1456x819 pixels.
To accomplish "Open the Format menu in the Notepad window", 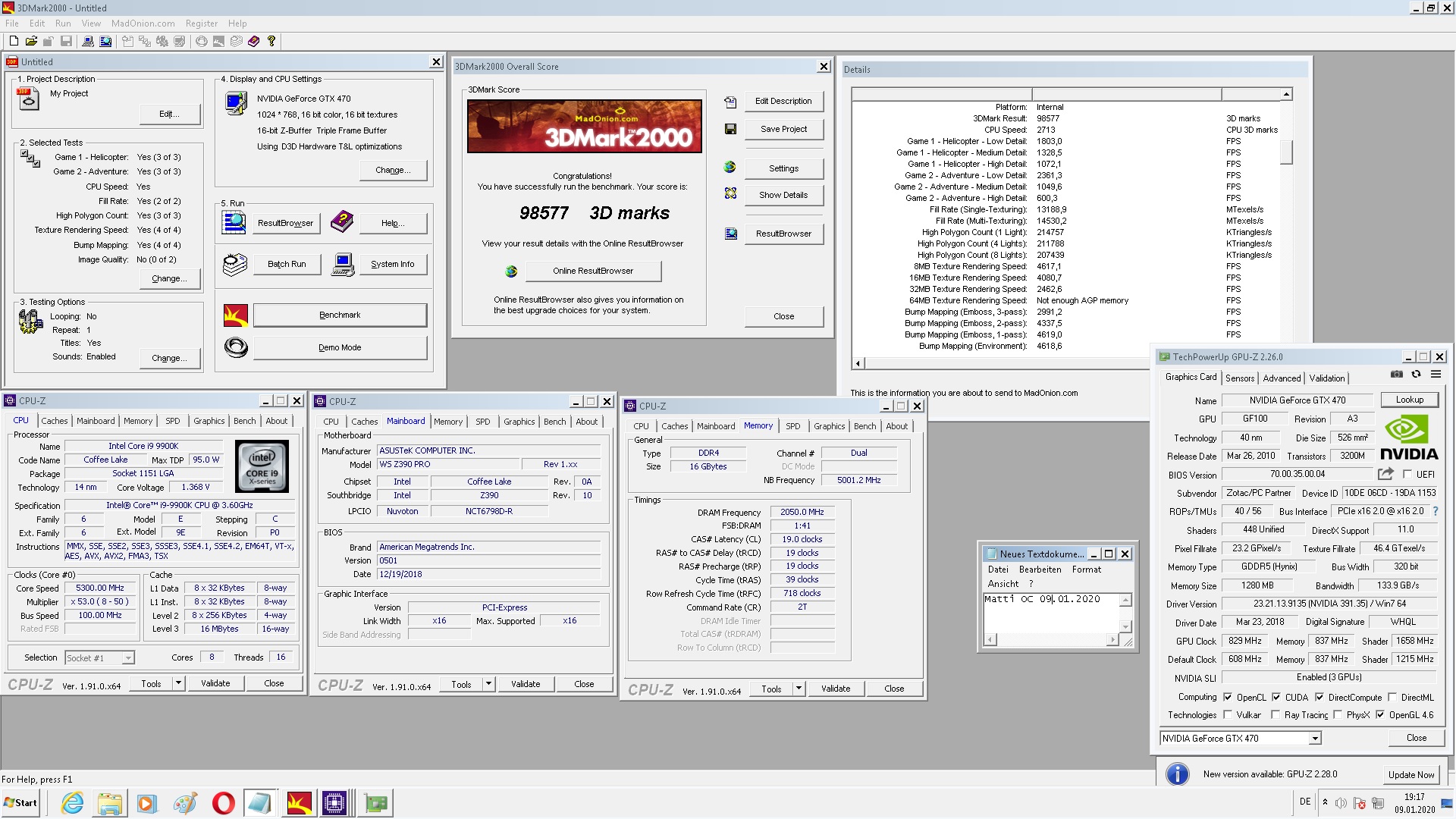I will tap(1086, 570).
